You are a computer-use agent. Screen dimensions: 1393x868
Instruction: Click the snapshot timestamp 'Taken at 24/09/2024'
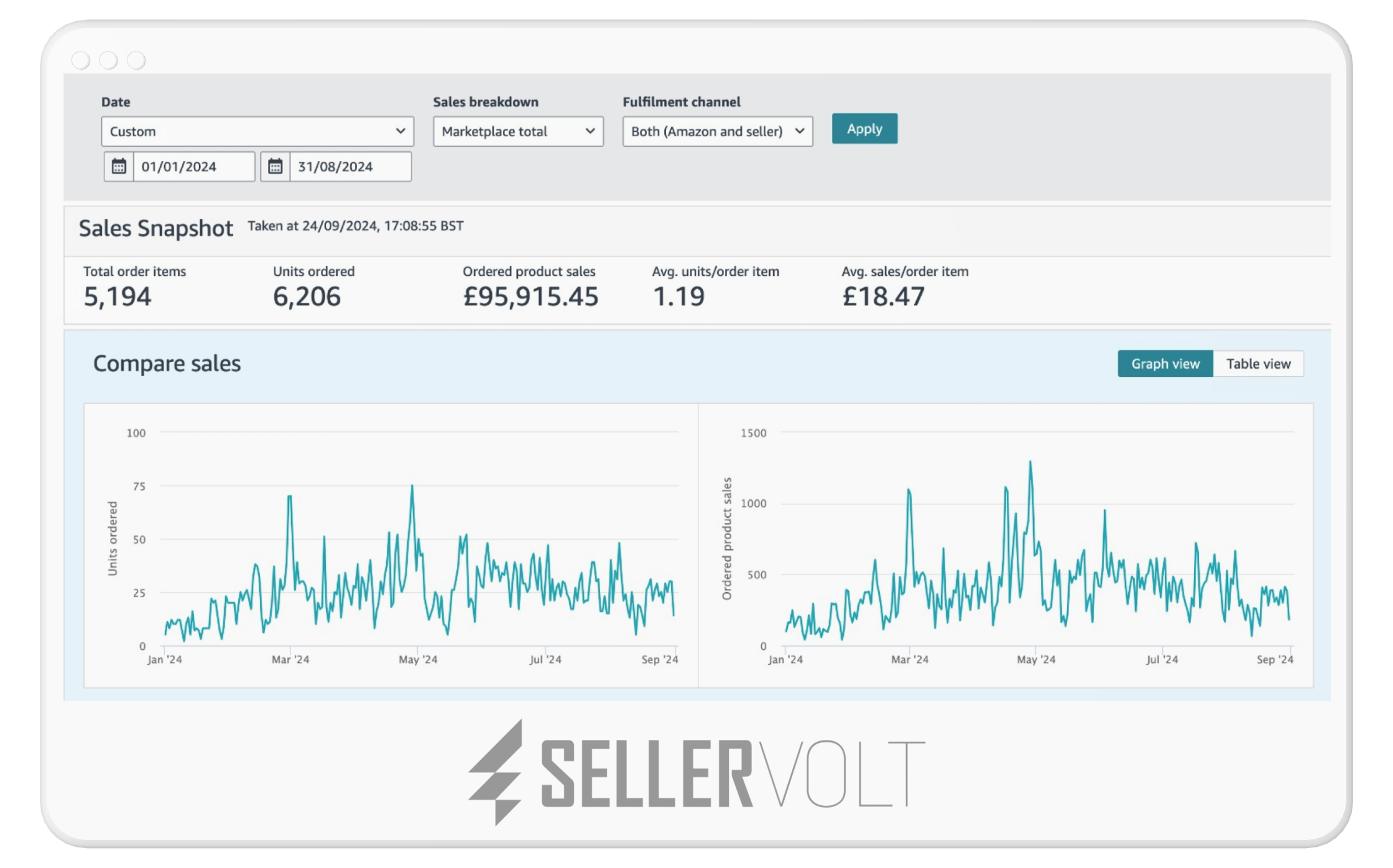click(x=356, y=226)
